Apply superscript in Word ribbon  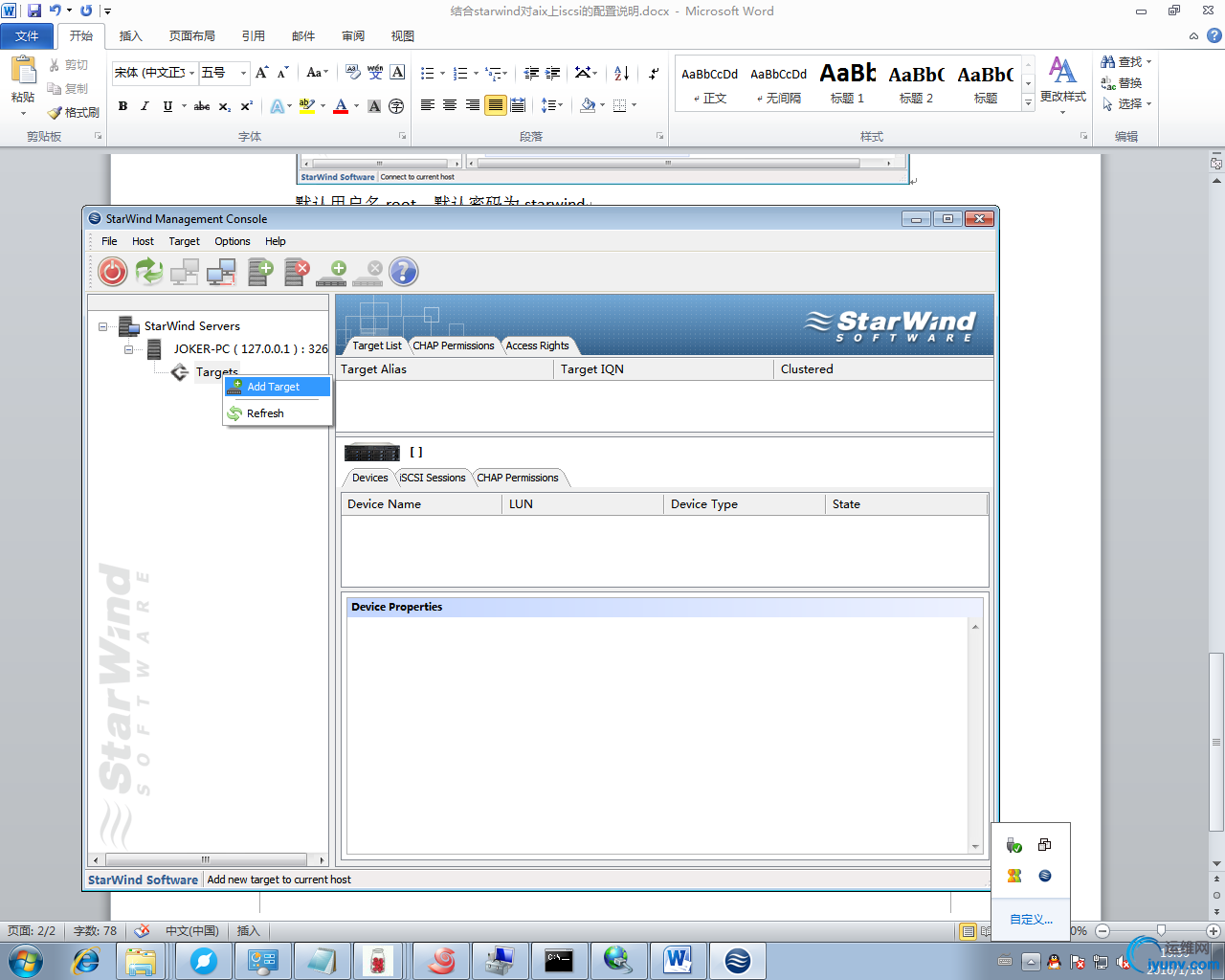[247, 106]
